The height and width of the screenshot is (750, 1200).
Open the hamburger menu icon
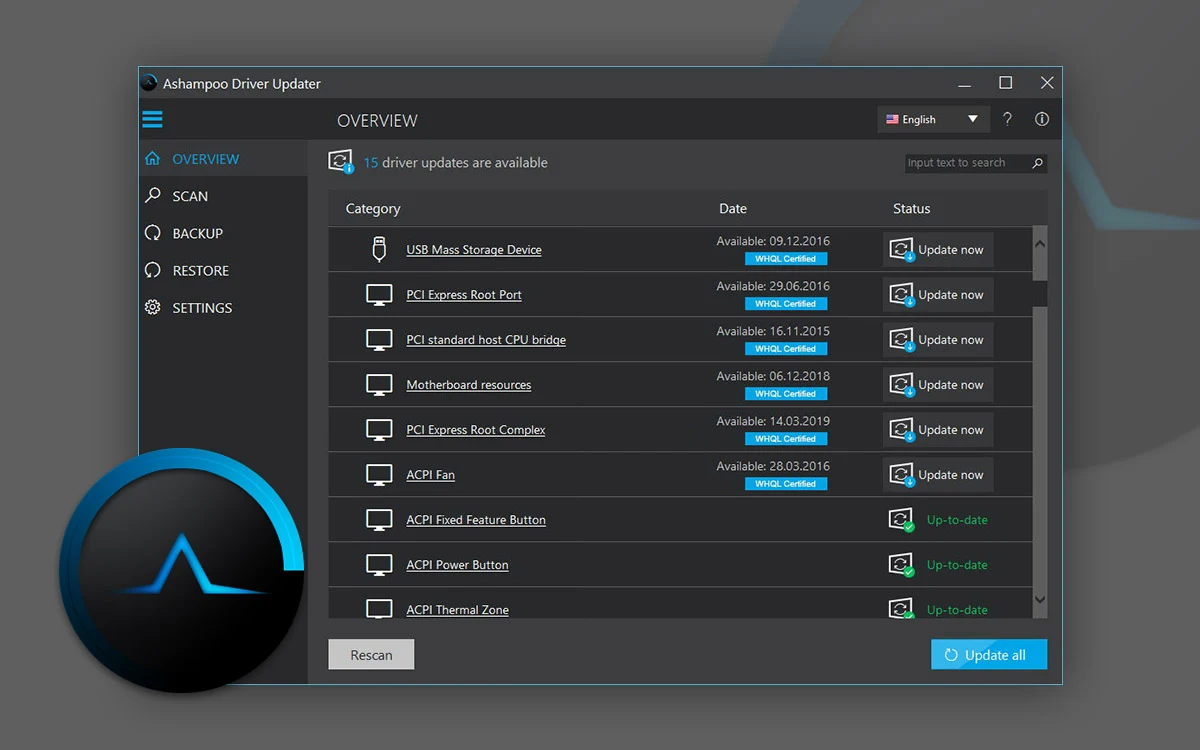tap(152, 120)
